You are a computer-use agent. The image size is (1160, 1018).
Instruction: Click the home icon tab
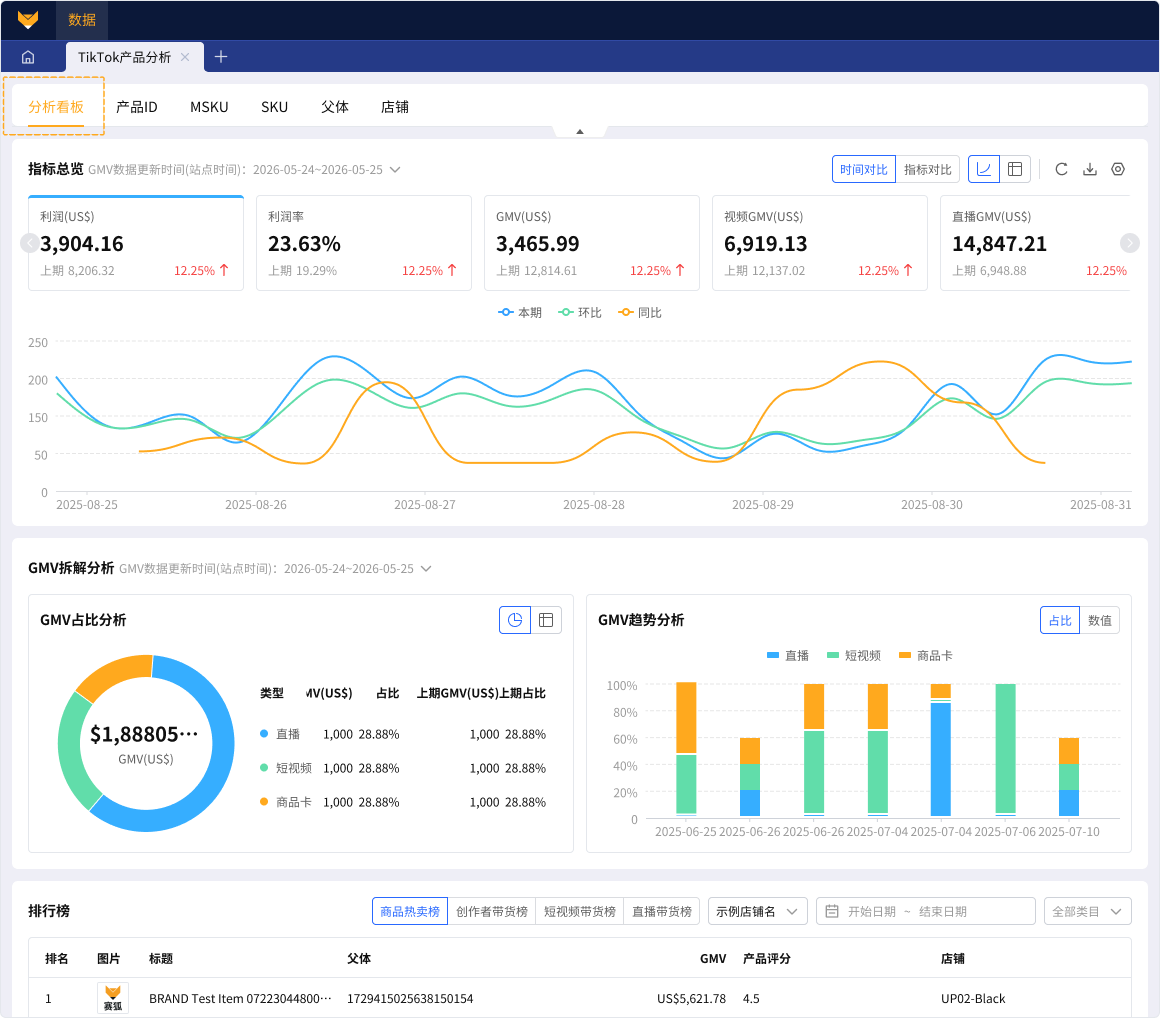click(28, 57)
